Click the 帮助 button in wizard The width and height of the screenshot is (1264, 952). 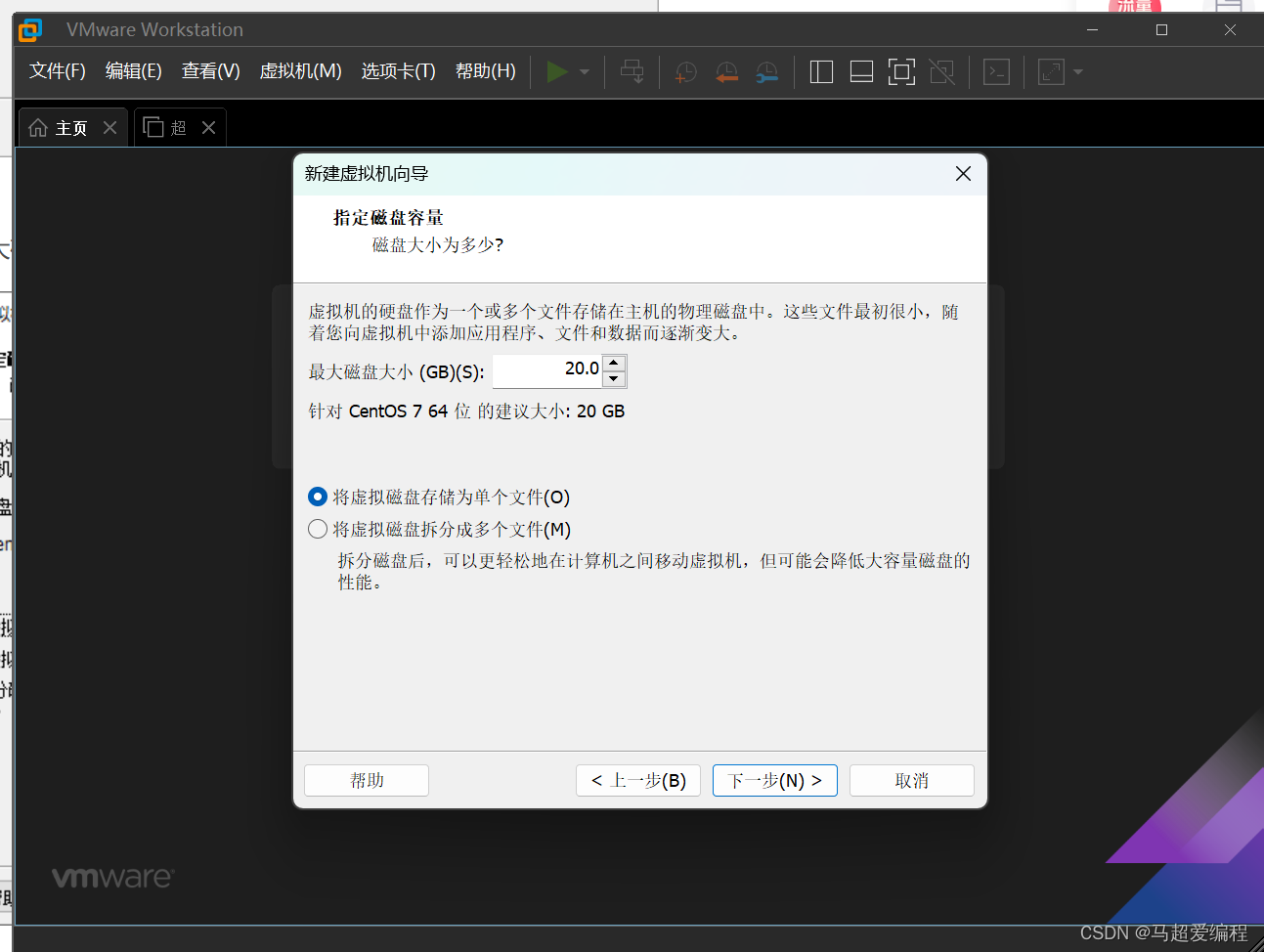(367, 780)
